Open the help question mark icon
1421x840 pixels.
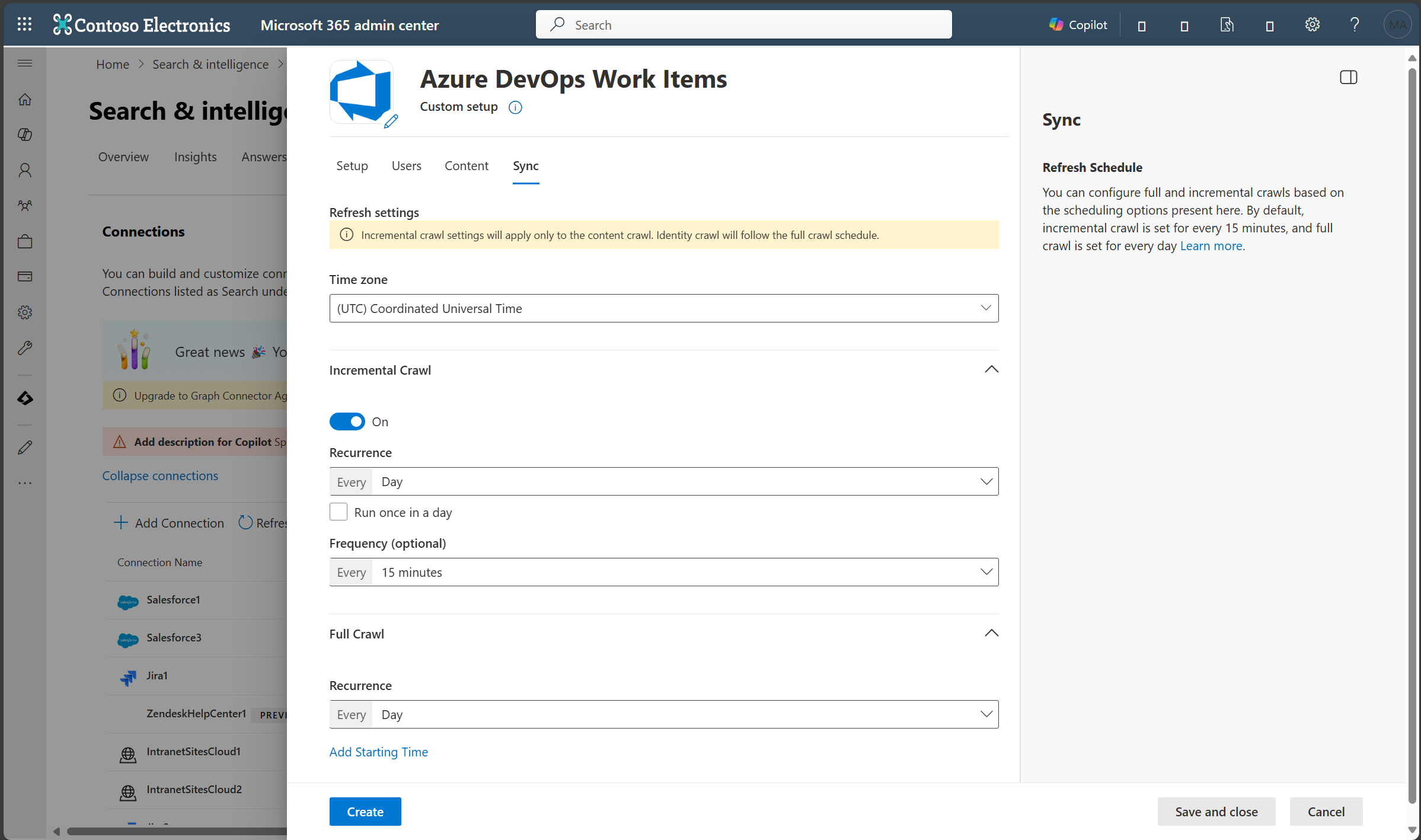pos(1354,24)
